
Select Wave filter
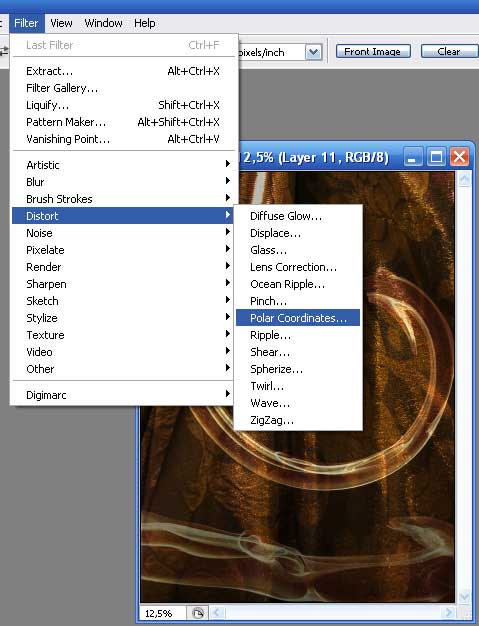pyautogui.click(x=298, y=403)
